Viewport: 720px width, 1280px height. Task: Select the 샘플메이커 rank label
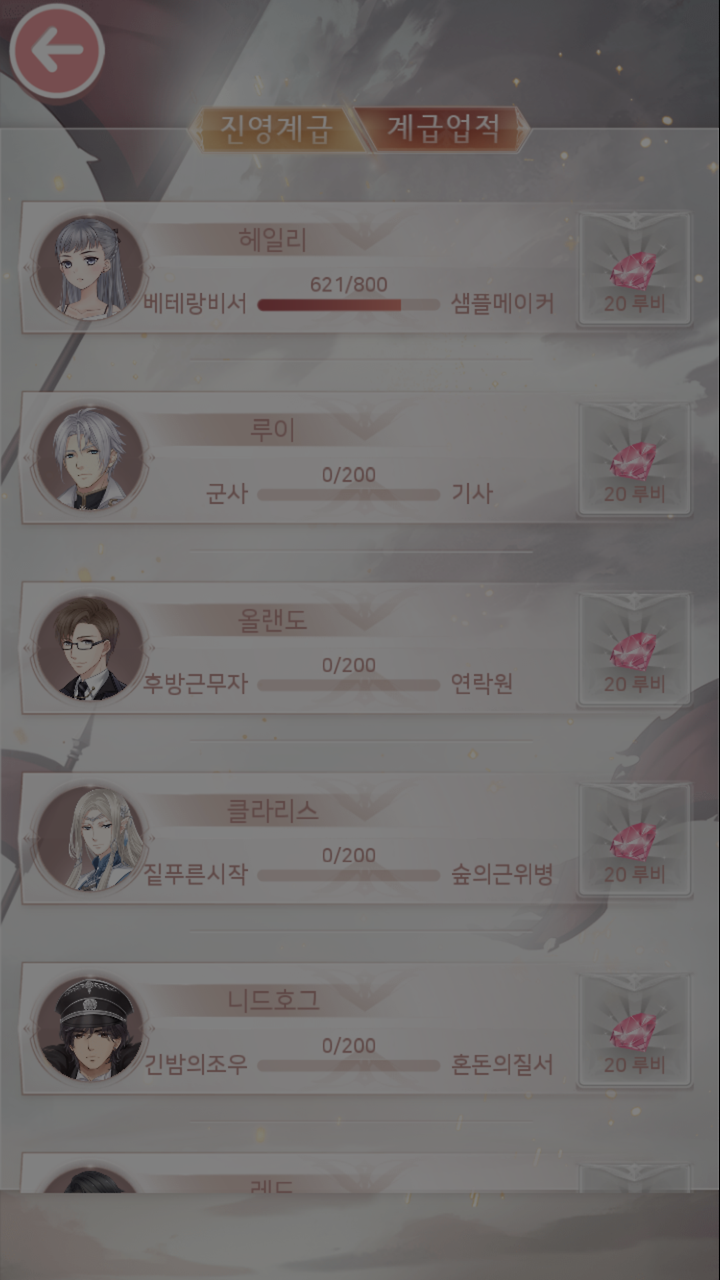(503, 303)
